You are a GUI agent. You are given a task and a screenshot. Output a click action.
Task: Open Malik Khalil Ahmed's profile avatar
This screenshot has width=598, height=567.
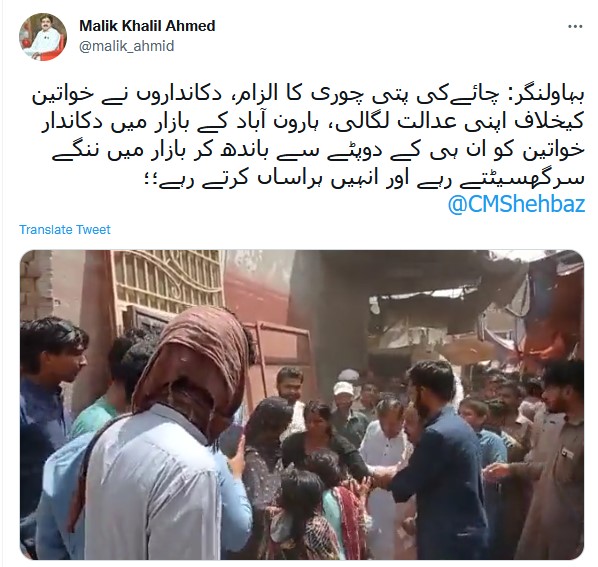[x=43, y=37]
